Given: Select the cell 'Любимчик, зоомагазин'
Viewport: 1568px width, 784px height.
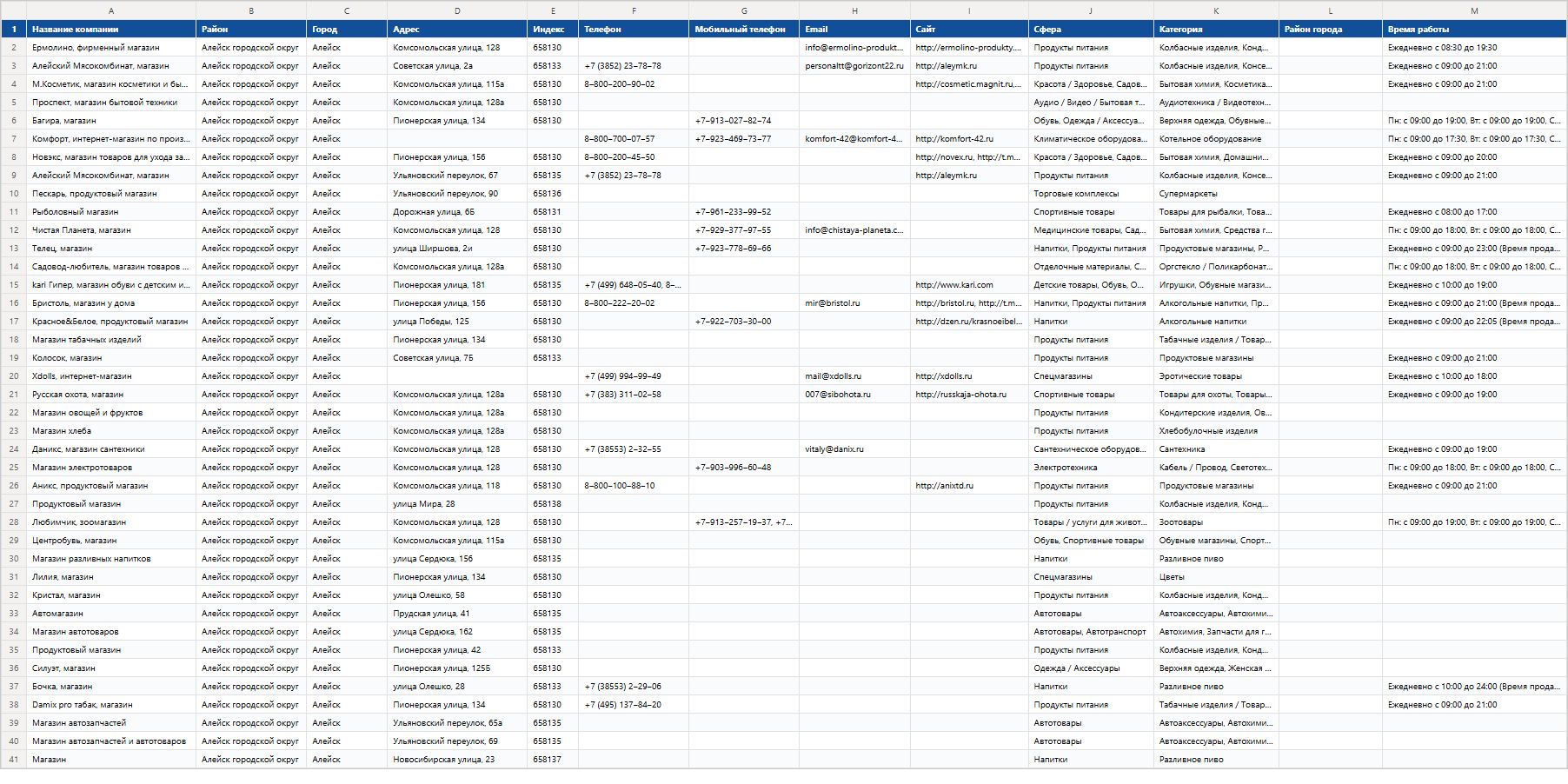Looking at the screenshot, I should [111, 522].
